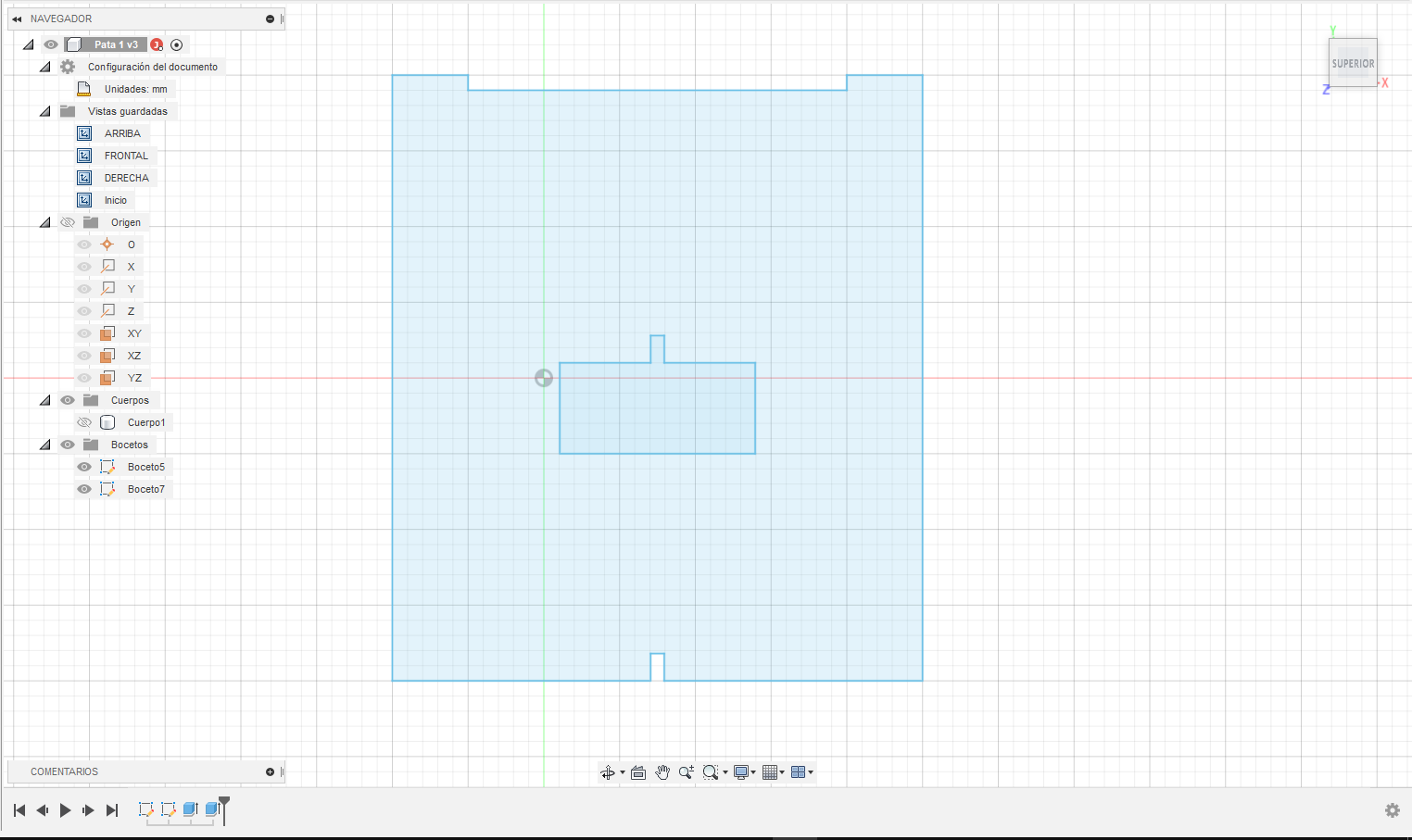Collapse the Cuerpos folder
This screenshot has width=1412, height=840.
[x=45, y=400]
